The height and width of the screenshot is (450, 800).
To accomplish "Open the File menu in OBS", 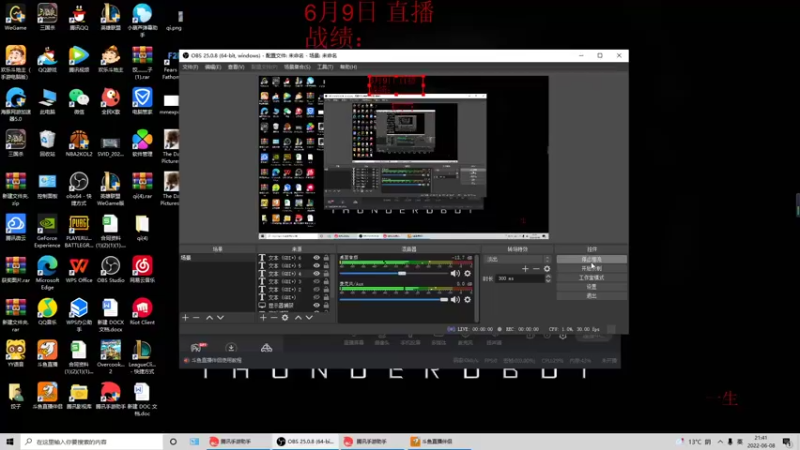I will 190,67.
